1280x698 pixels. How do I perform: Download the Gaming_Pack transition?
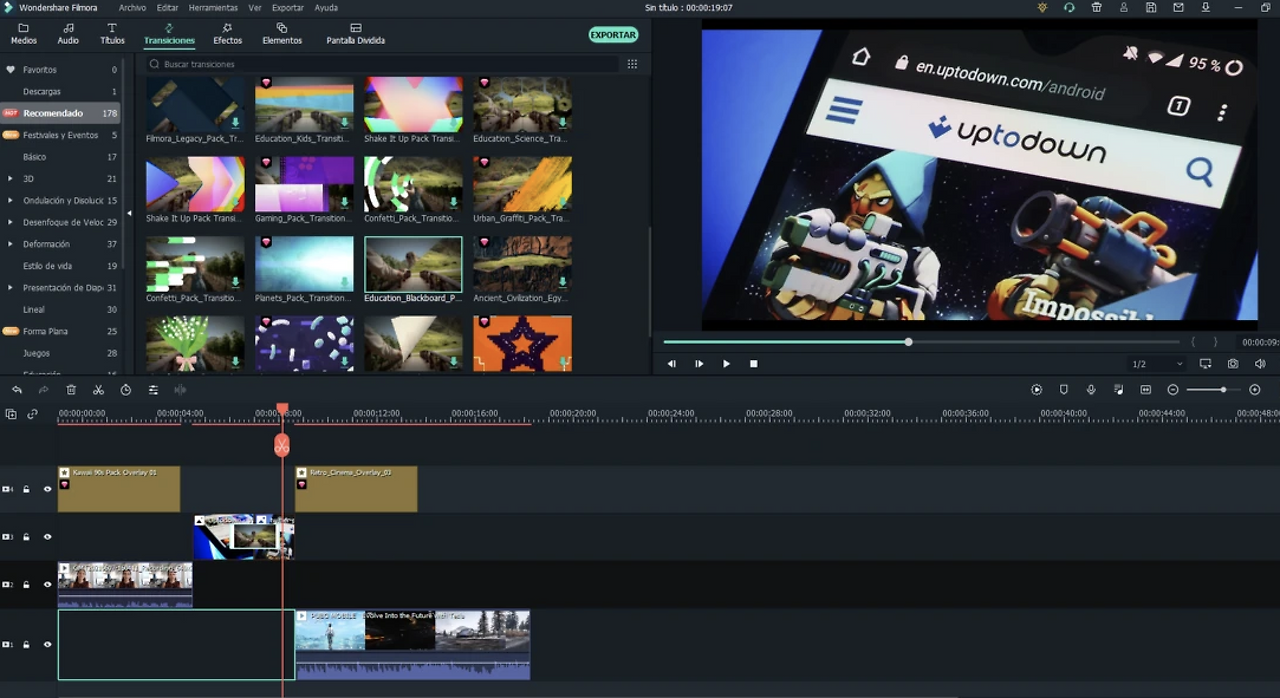(344, 203)
